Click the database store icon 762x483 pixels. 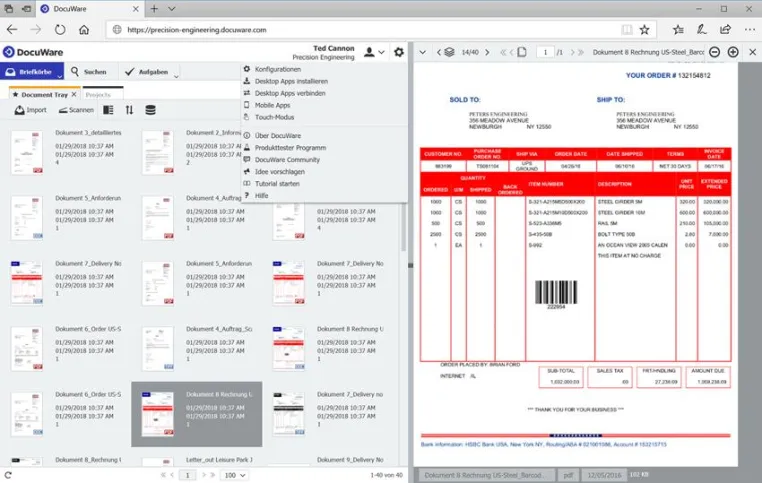pos(151,110)
